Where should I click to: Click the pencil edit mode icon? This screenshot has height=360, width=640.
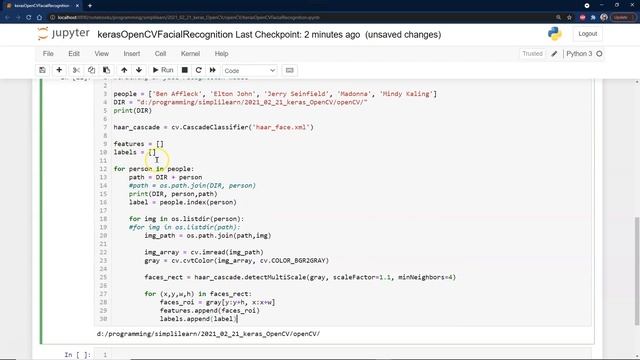coord(554,53)
